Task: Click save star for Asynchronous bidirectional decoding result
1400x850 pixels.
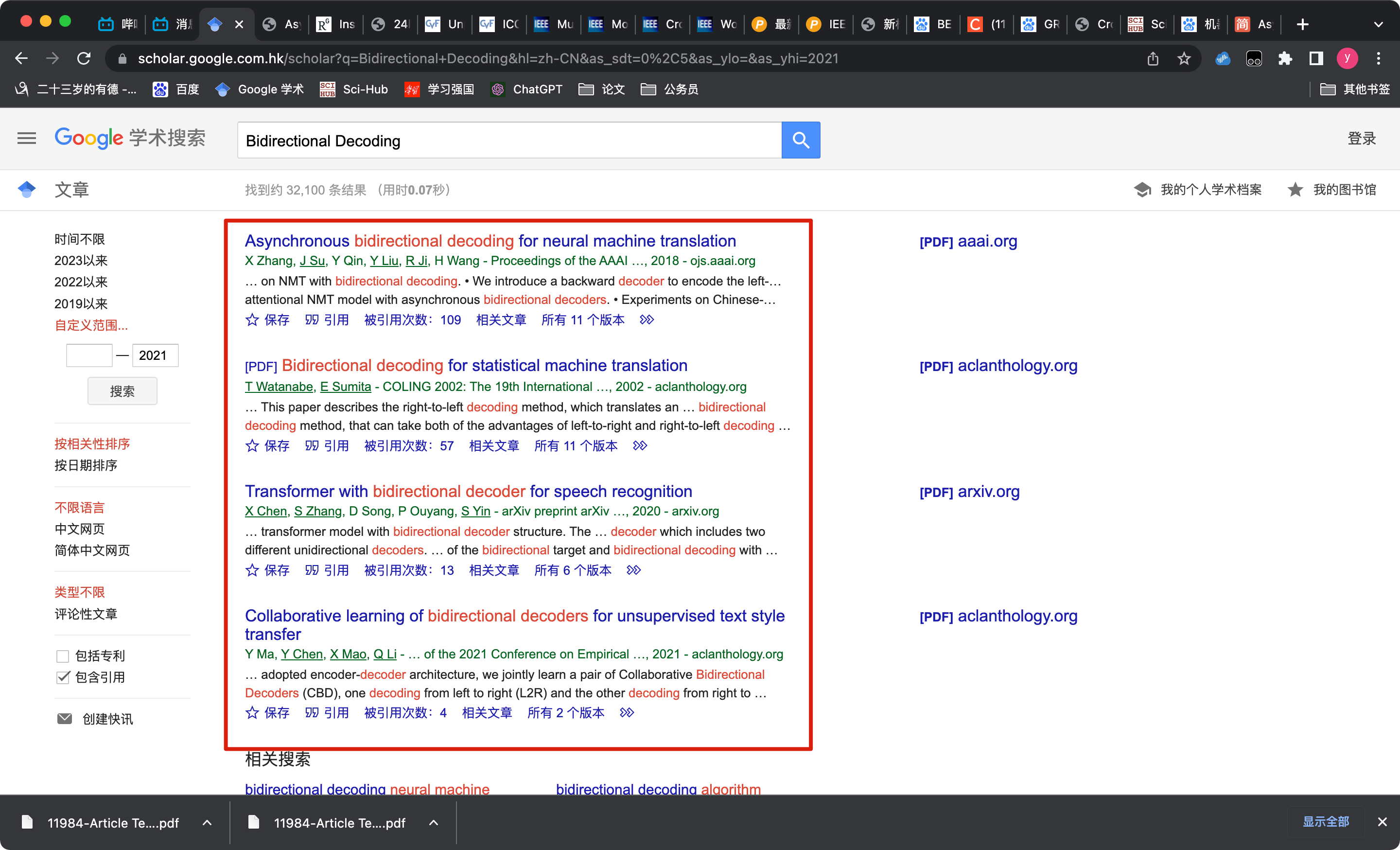Action: point(252,320)
